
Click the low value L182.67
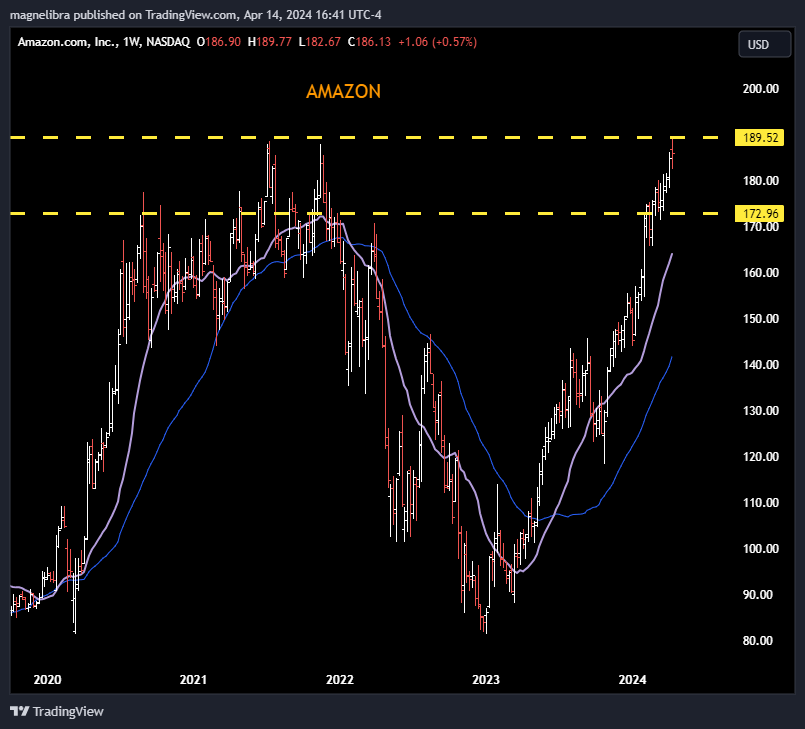tap(319, 42)
